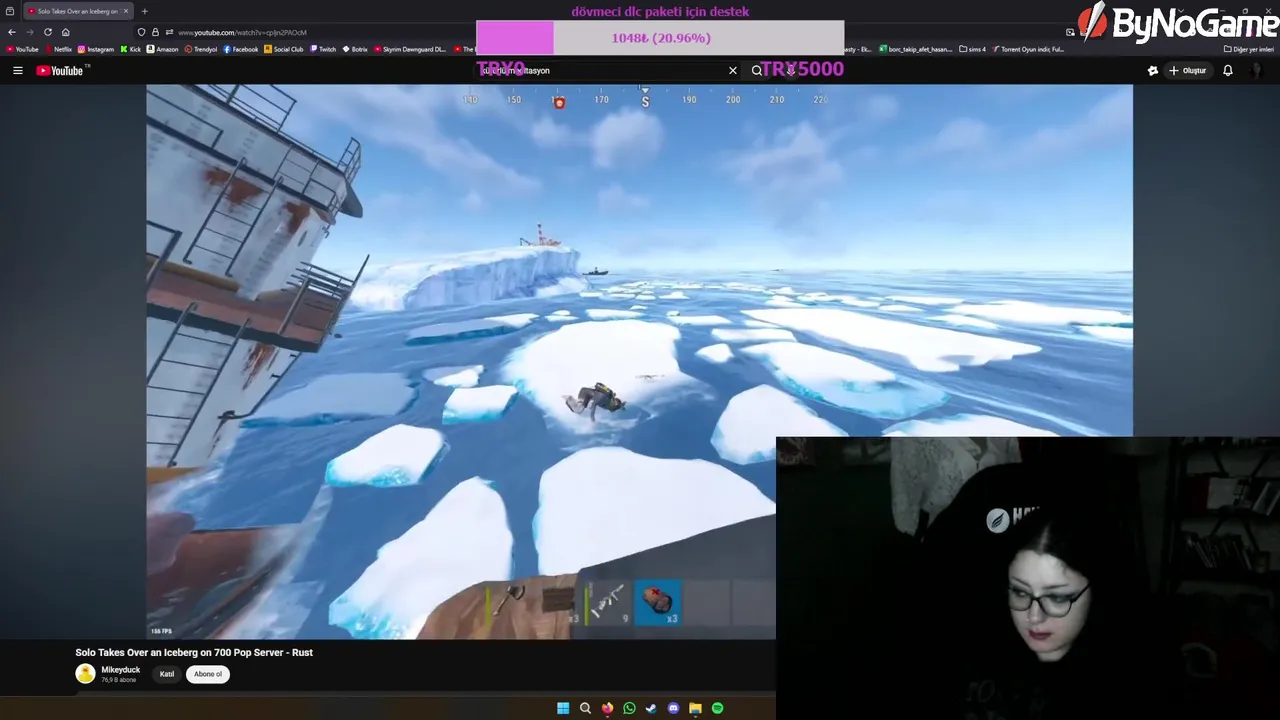Click the video title Solo Takes Over an Iceberg
The height and width of the screenshot is (720, 1280).
click(x=194, y=652)
